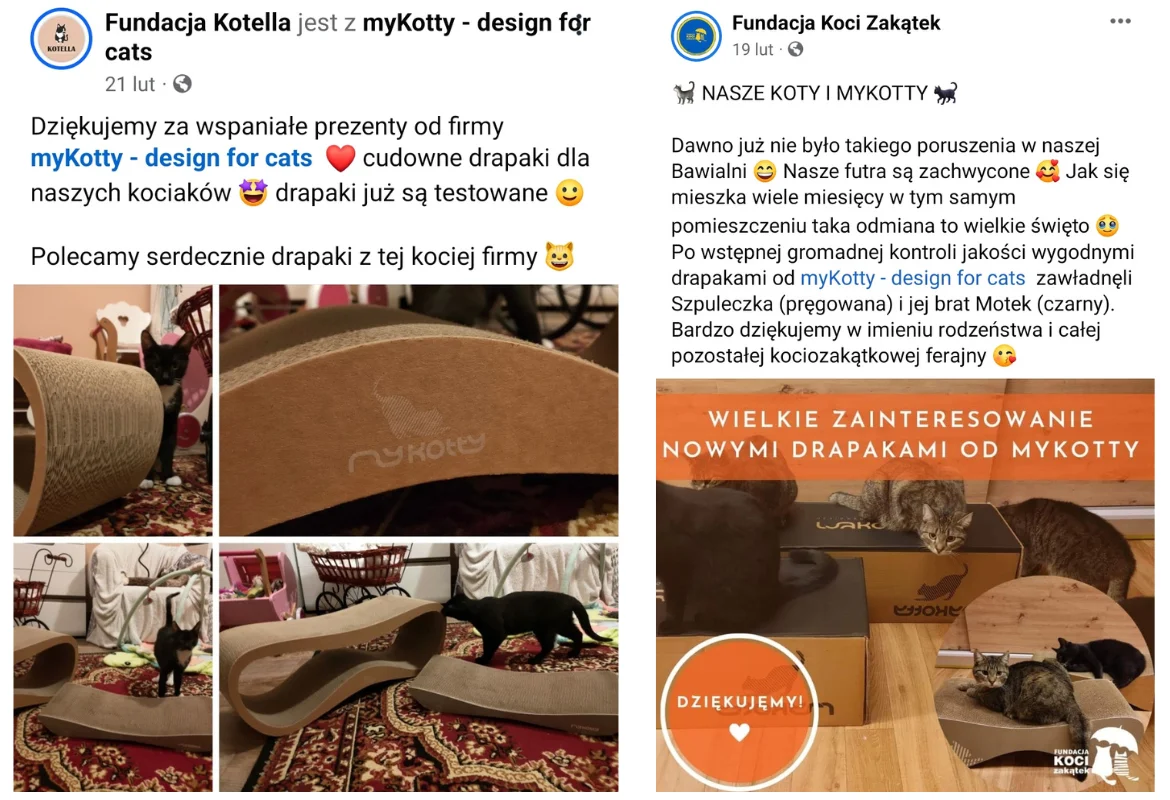
Task: Click the Fundacja Koci Zakątek watermark logo
Action: 1095,756
